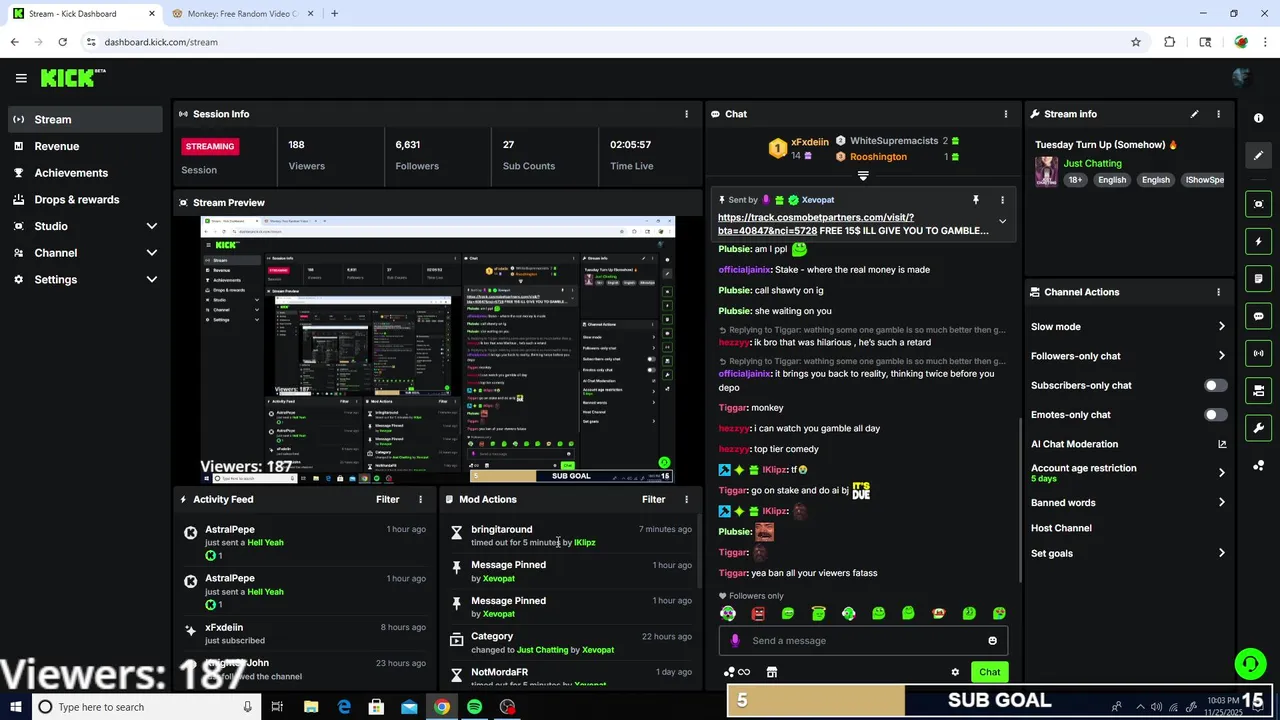
Task: Open Chat panel three-dot menu
Action: [1005, 114]
